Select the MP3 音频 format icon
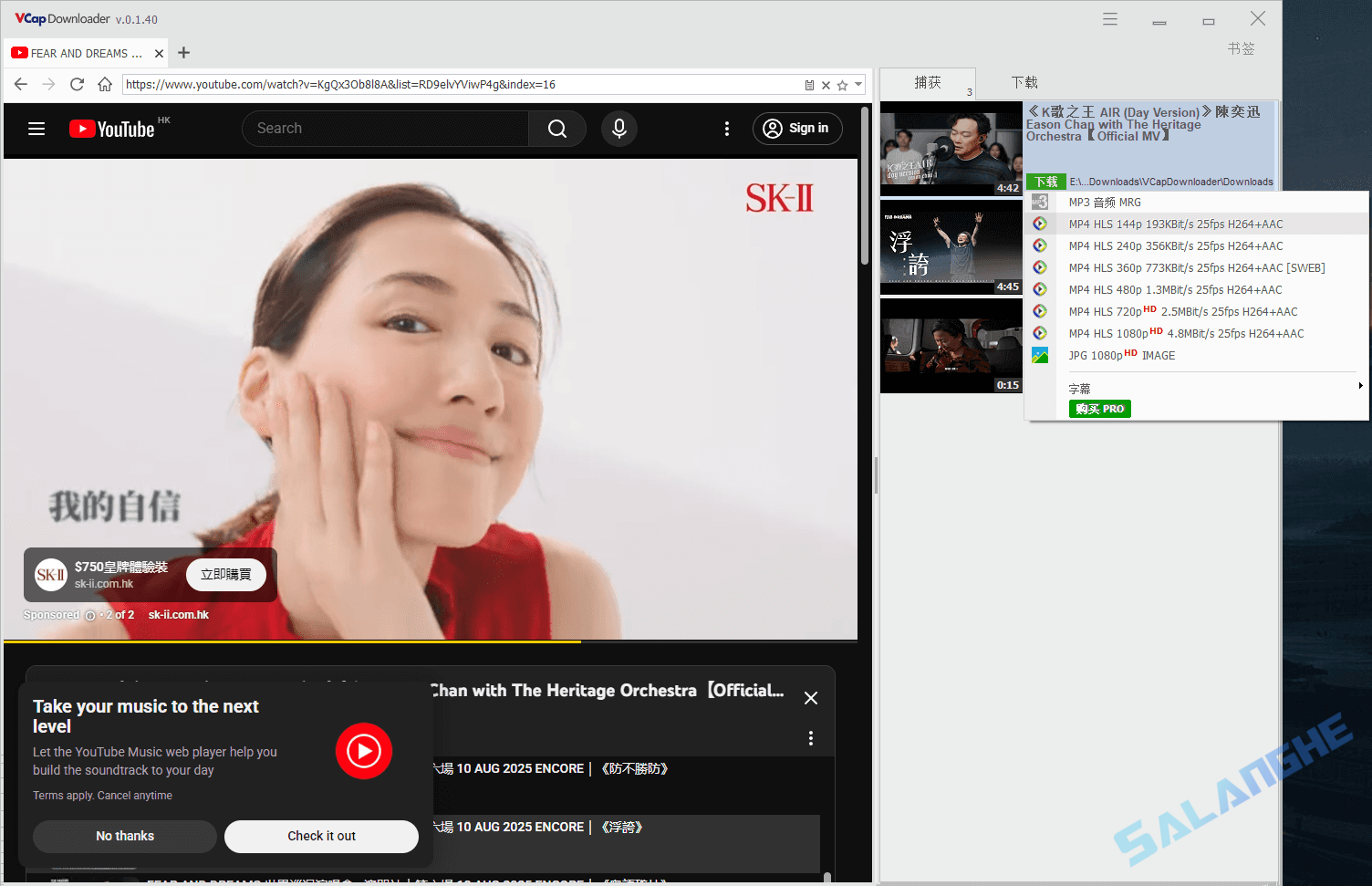 1040,202
